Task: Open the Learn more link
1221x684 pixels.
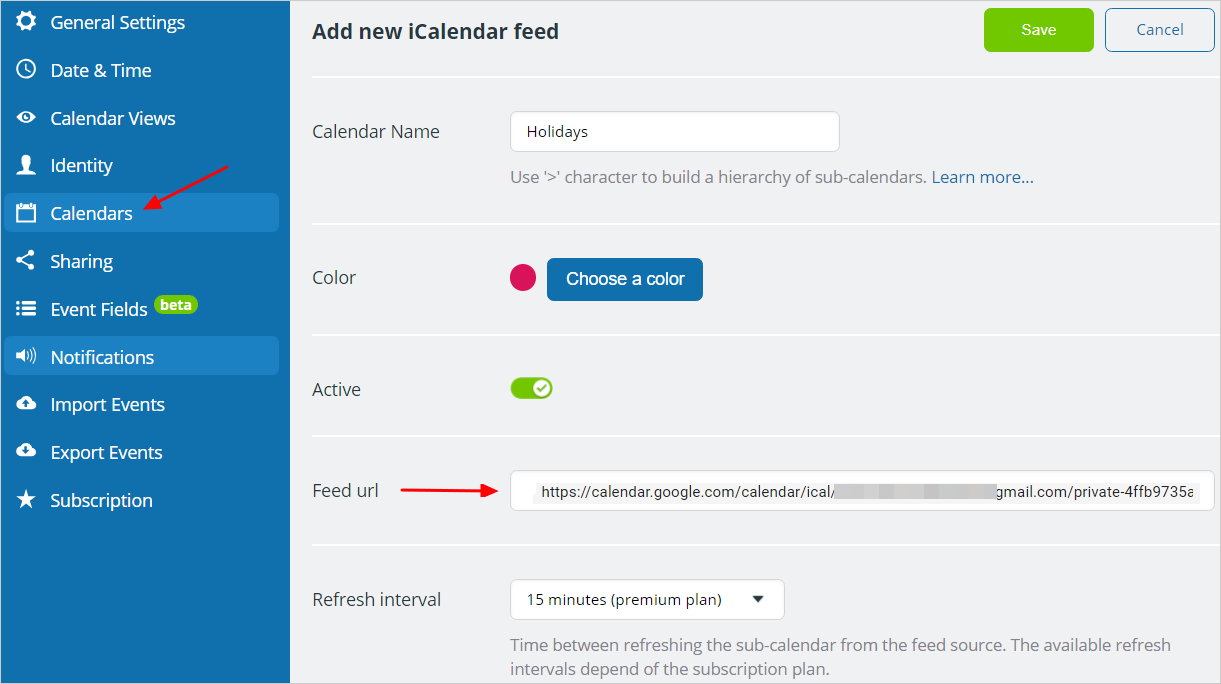Action: pyautogui.click(x=983, y=177)
